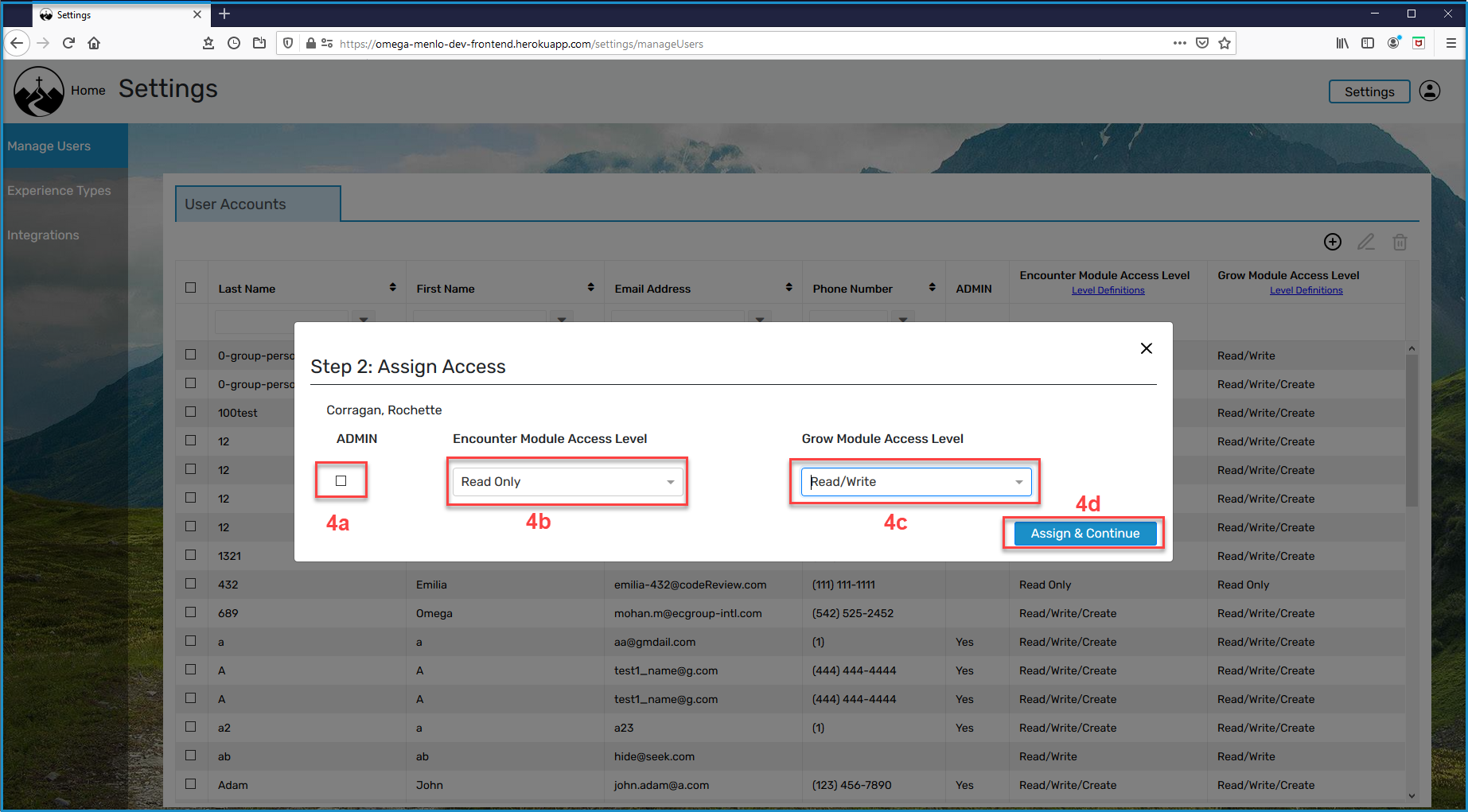
Task: Close the Settings browser tab
Action: 197,14
